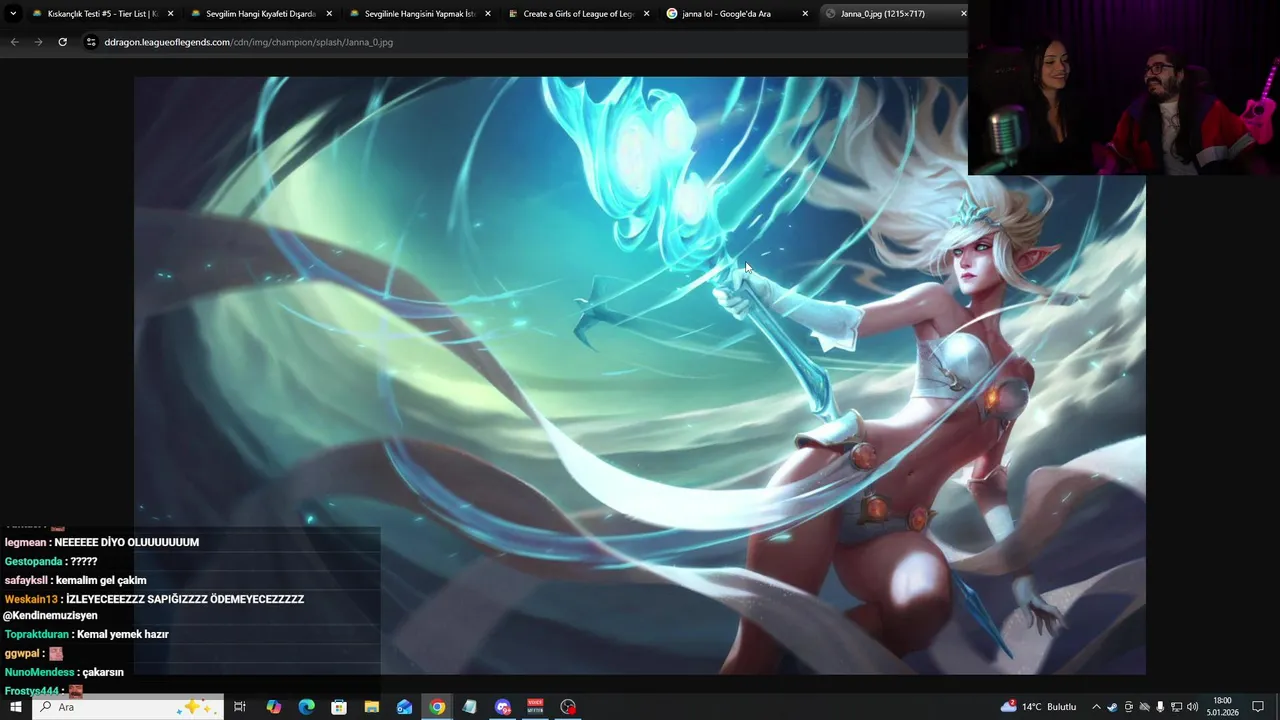Viewport: 1280px width, 720px height.
Task: Open the Windows Start menu
Action: [x=15, y=707]
